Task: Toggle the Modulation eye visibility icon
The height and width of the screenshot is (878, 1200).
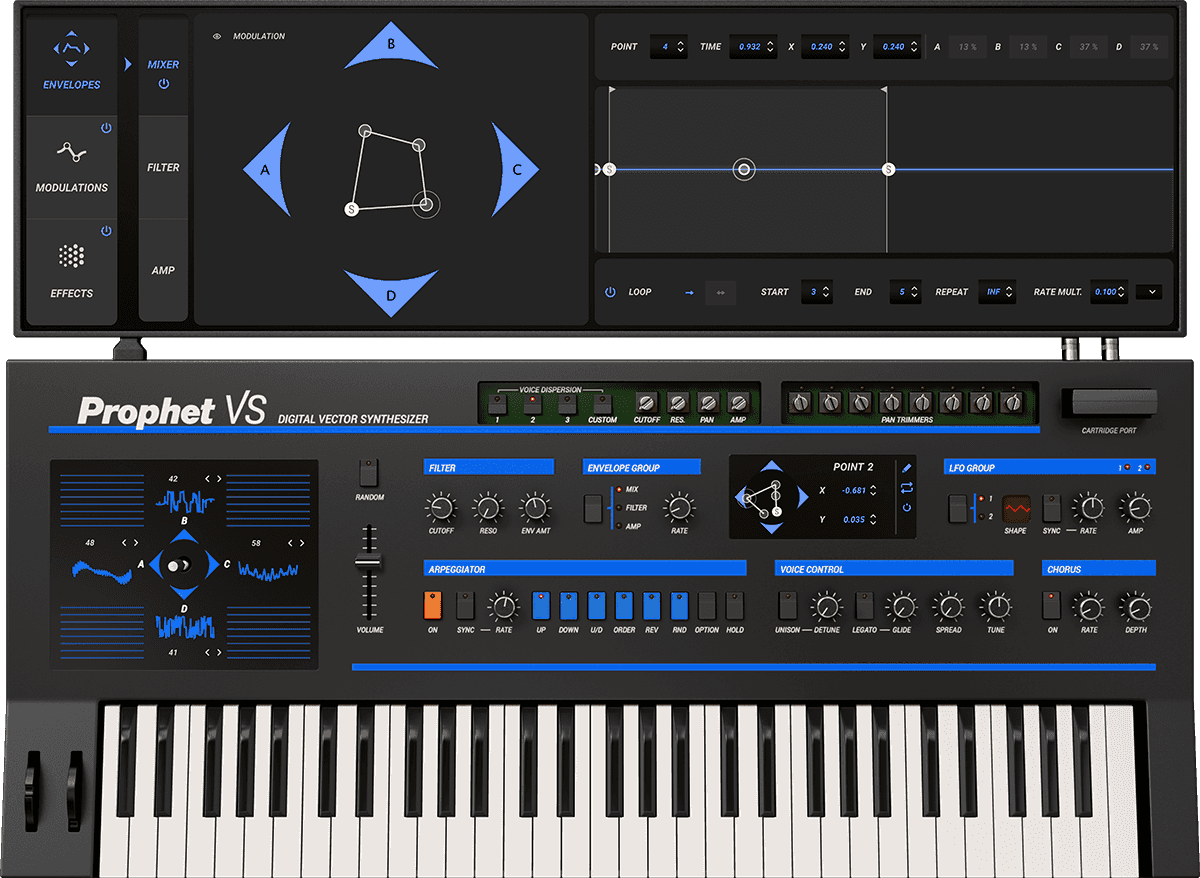Action: tap(217, 37)
